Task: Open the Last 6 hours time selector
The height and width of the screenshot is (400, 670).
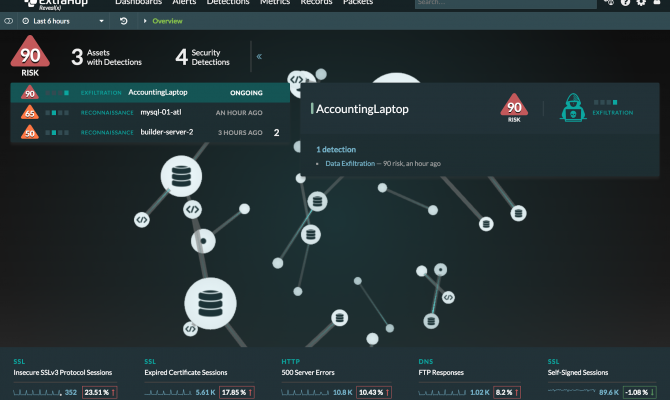Action: point(63,21)
